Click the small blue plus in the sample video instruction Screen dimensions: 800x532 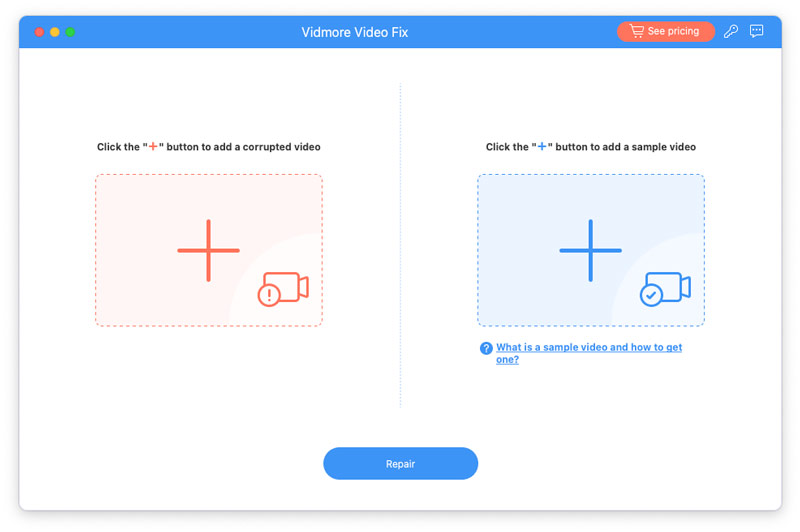[x=542, y=146]
